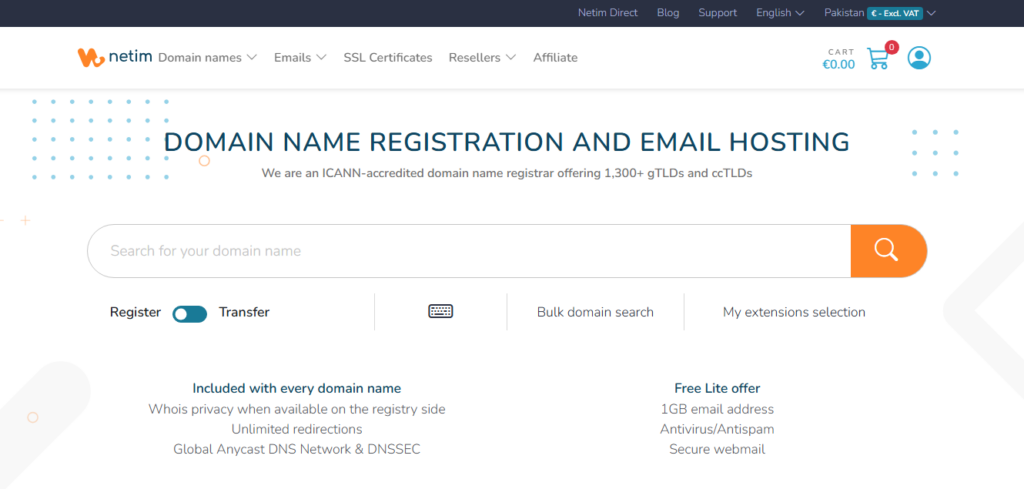Click the €0.00 cart total
The image size is (1024, 489).
(x=839, y=65)
